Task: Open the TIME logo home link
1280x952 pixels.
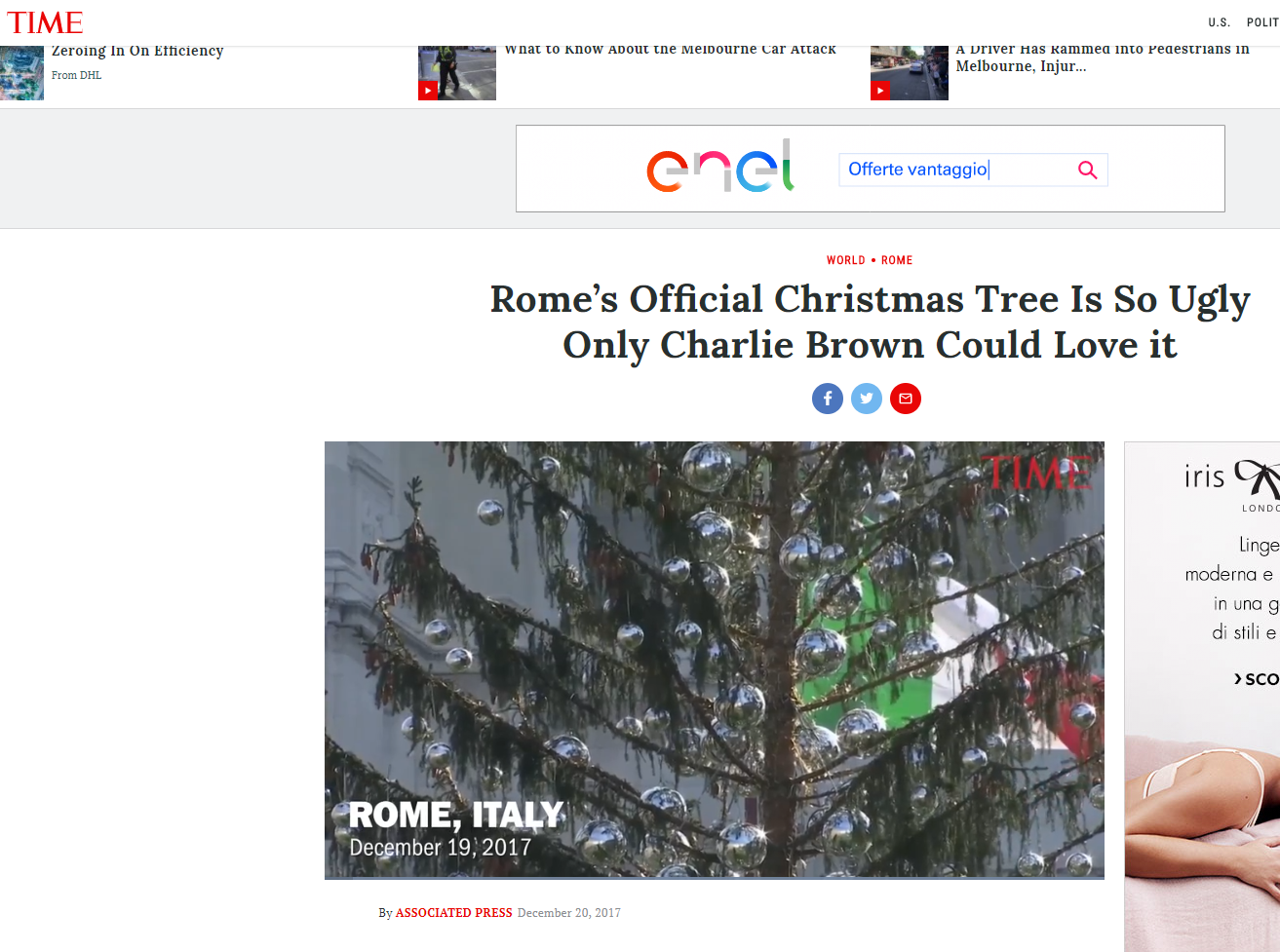Action: [x=45, y=22]
